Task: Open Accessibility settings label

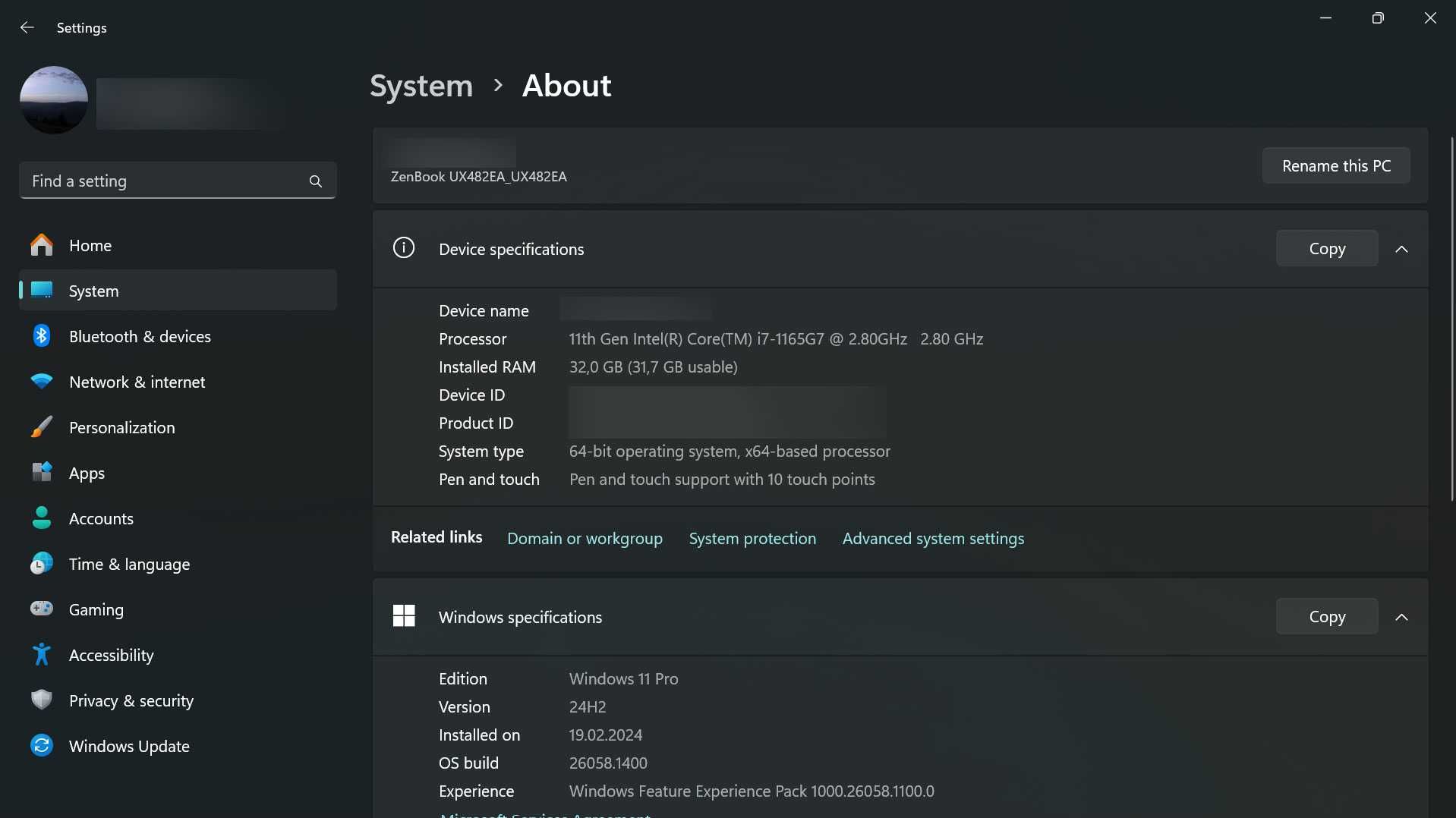Action: [111, 655]
